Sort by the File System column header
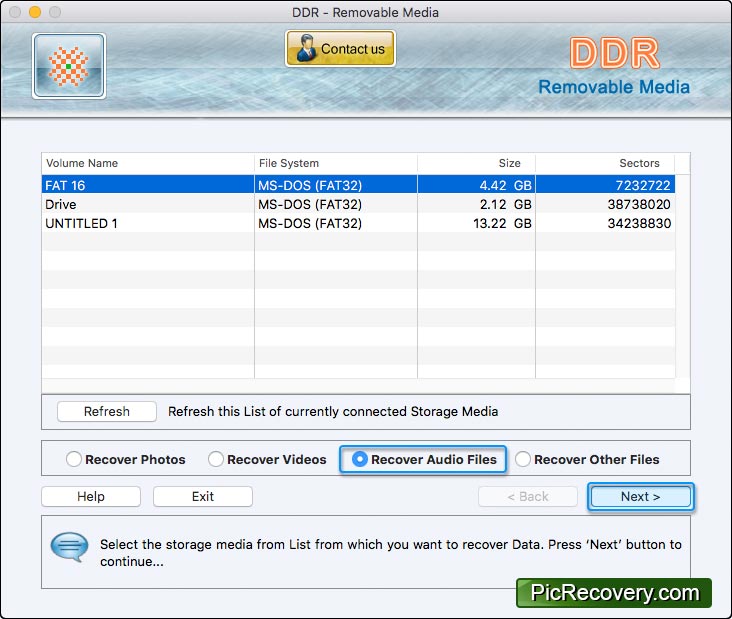 pos(336,163)
